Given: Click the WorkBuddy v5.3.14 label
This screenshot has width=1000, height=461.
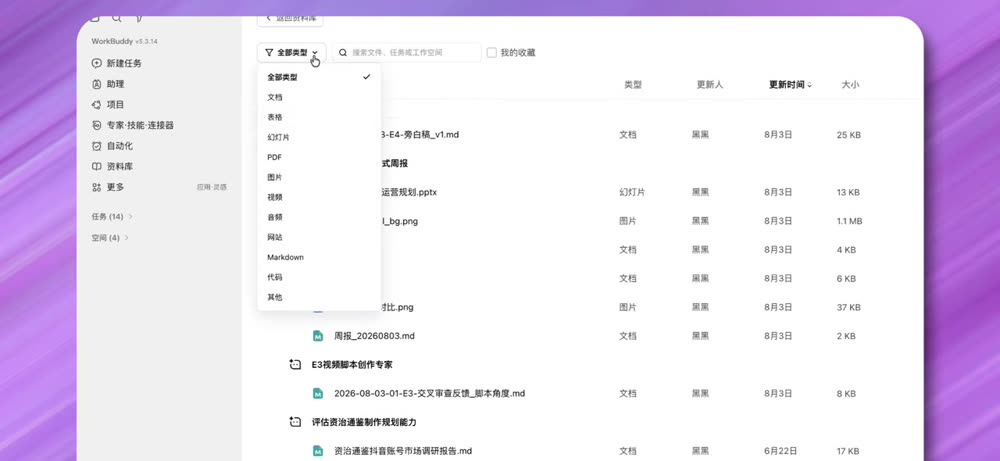Looking at the screenshot, I should click(124, 41).
